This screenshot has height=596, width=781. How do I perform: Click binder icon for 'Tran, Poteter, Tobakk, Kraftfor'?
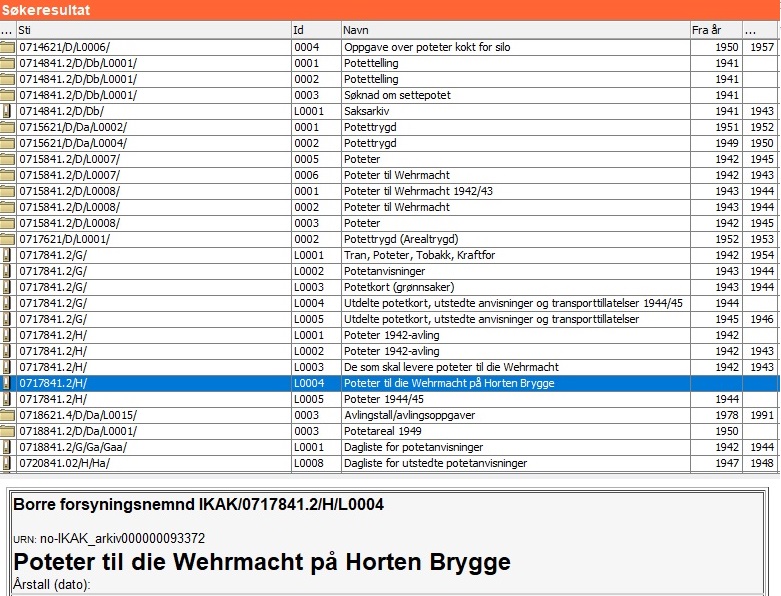[x=7, y=255]
